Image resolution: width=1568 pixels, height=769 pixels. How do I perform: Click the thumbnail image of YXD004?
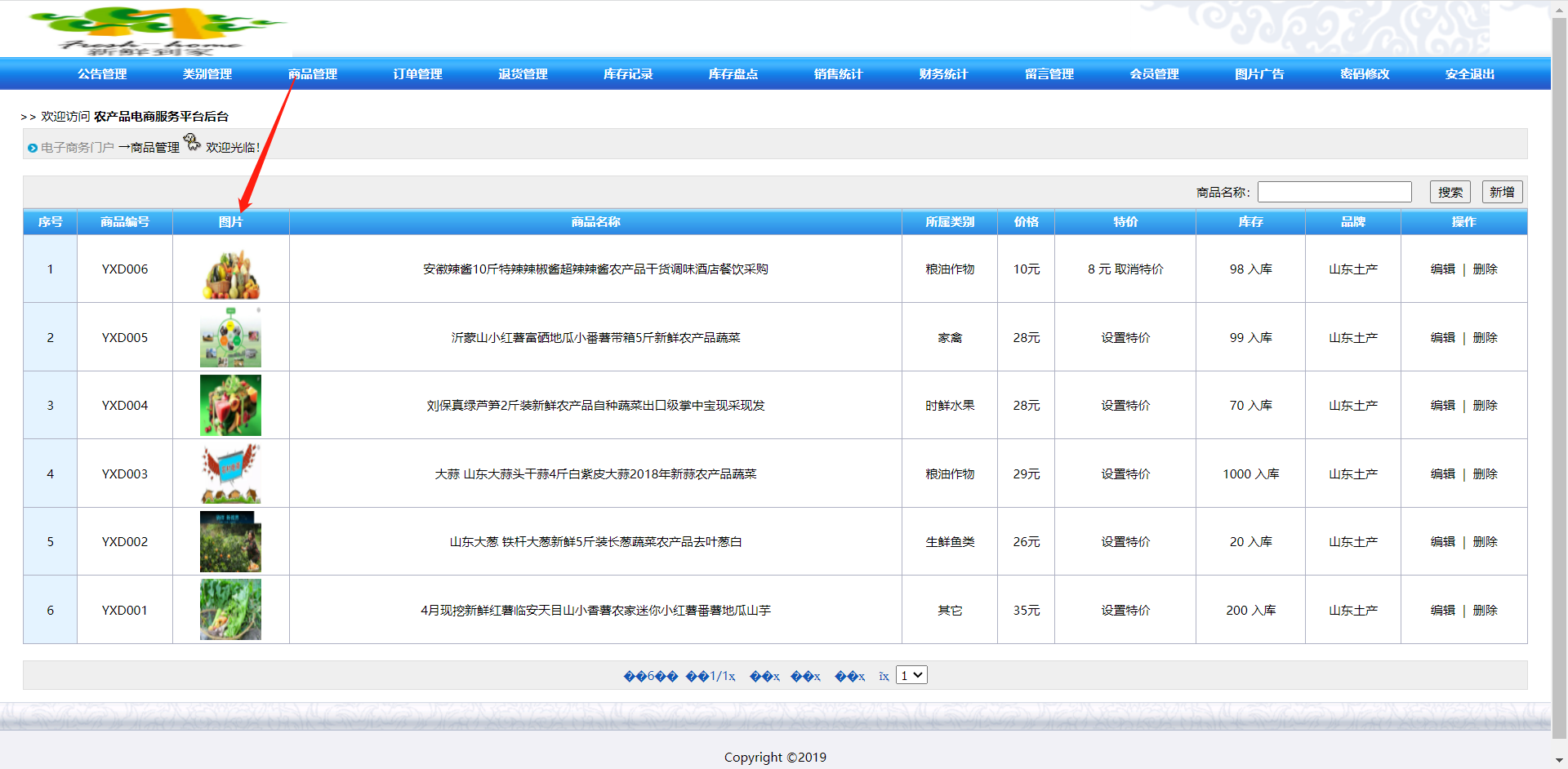(230, 405)
